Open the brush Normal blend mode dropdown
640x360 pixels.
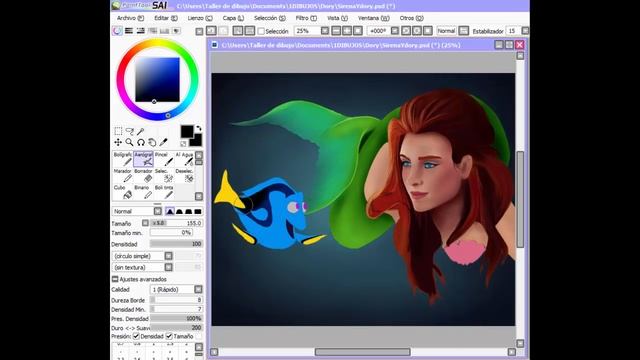tap(158, 211)
